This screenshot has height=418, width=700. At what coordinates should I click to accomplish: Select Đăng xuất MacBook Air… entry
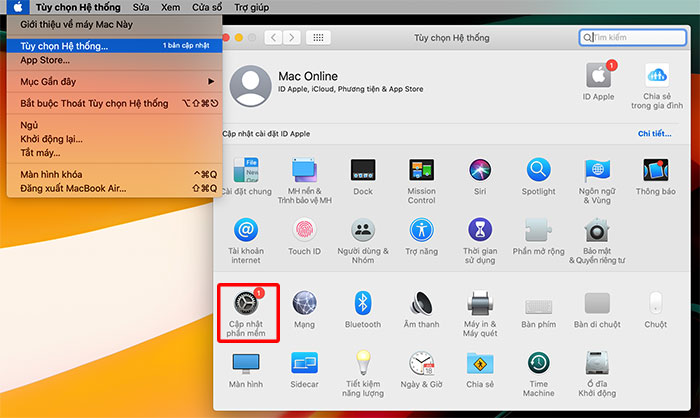(115, 188)
